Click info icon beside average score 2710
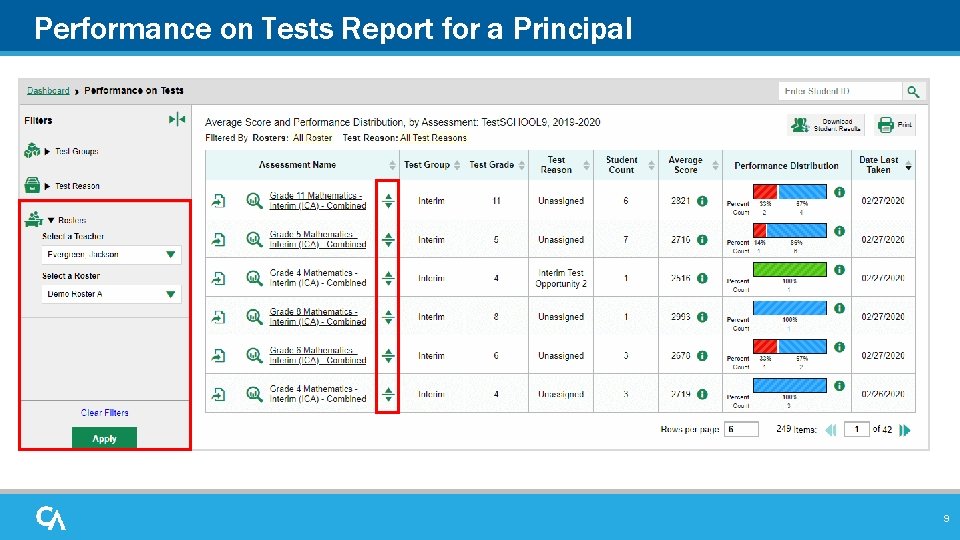The width and height of the screenshot is (960, 540). [x=702, y=239]
